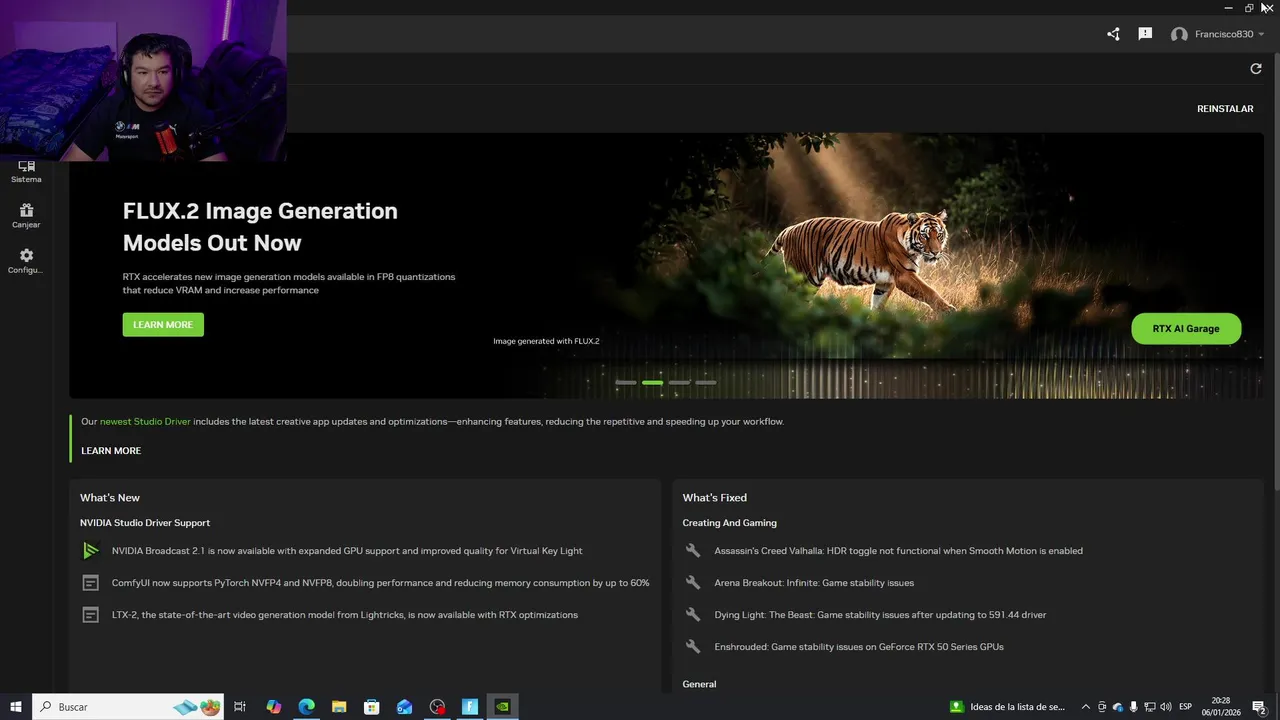Click the FLUX.2 Image Generation headline
The image size is (1280, 720).
pyautogui.click(x=260, y=227)
